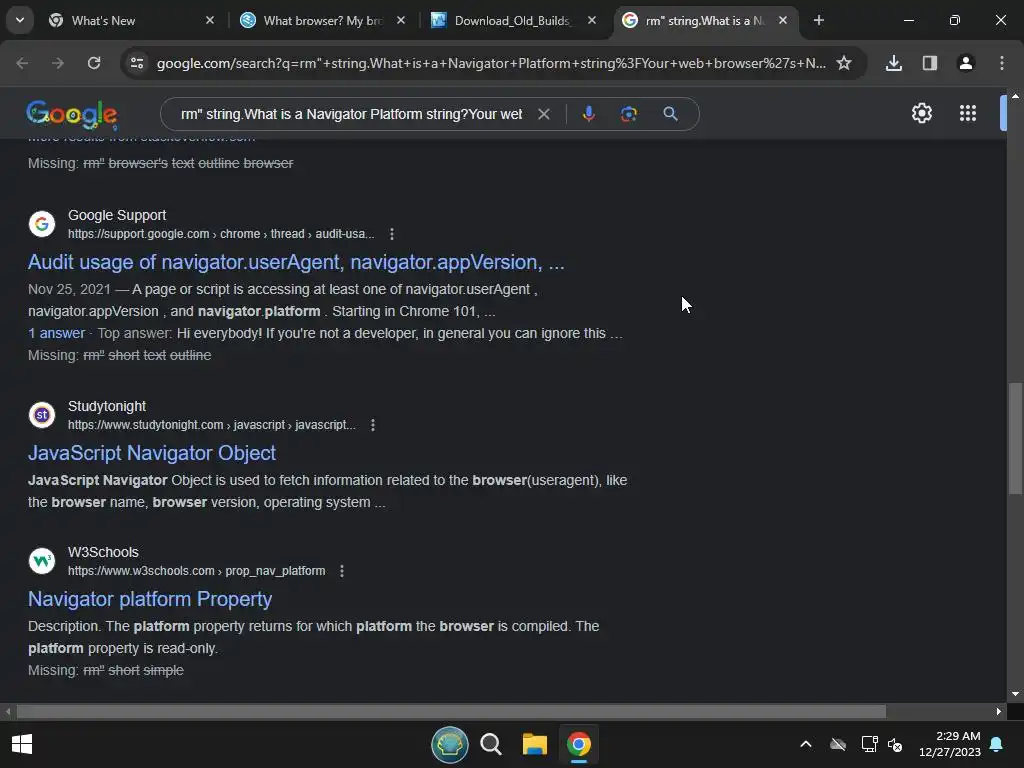Open Navigator platform Property result

click(x=150, y=600)
